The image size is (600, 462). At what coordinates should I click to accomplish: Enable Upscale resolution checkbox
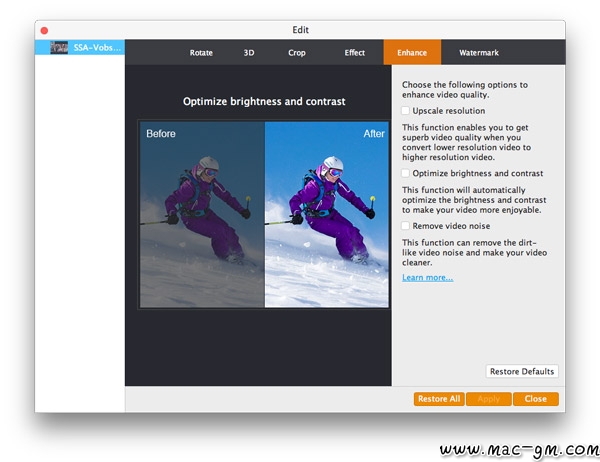pyautogui.click(x=405, y=111)
